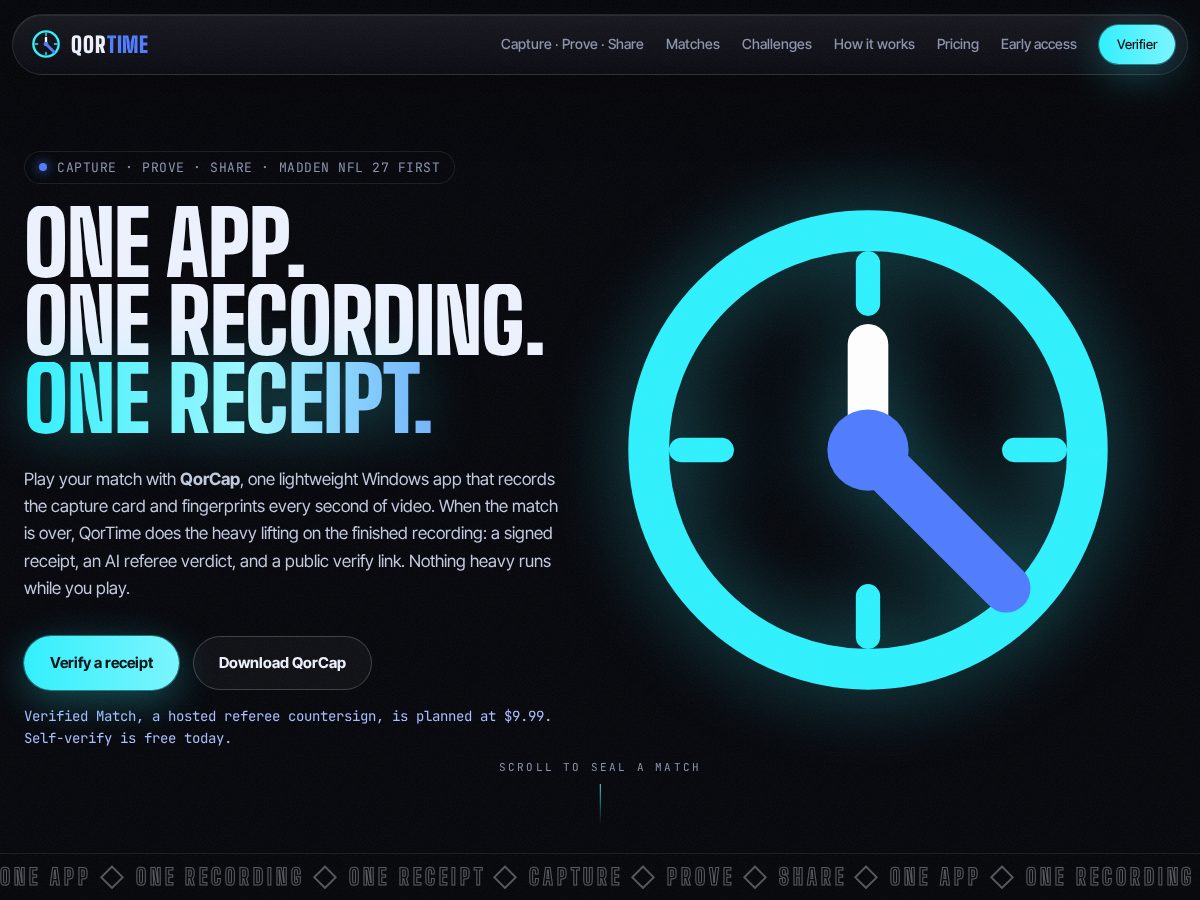The image size is (1200, 900).
Task: Open the Capture · Prove · Share nav link
Action: [x=572, y=44]
